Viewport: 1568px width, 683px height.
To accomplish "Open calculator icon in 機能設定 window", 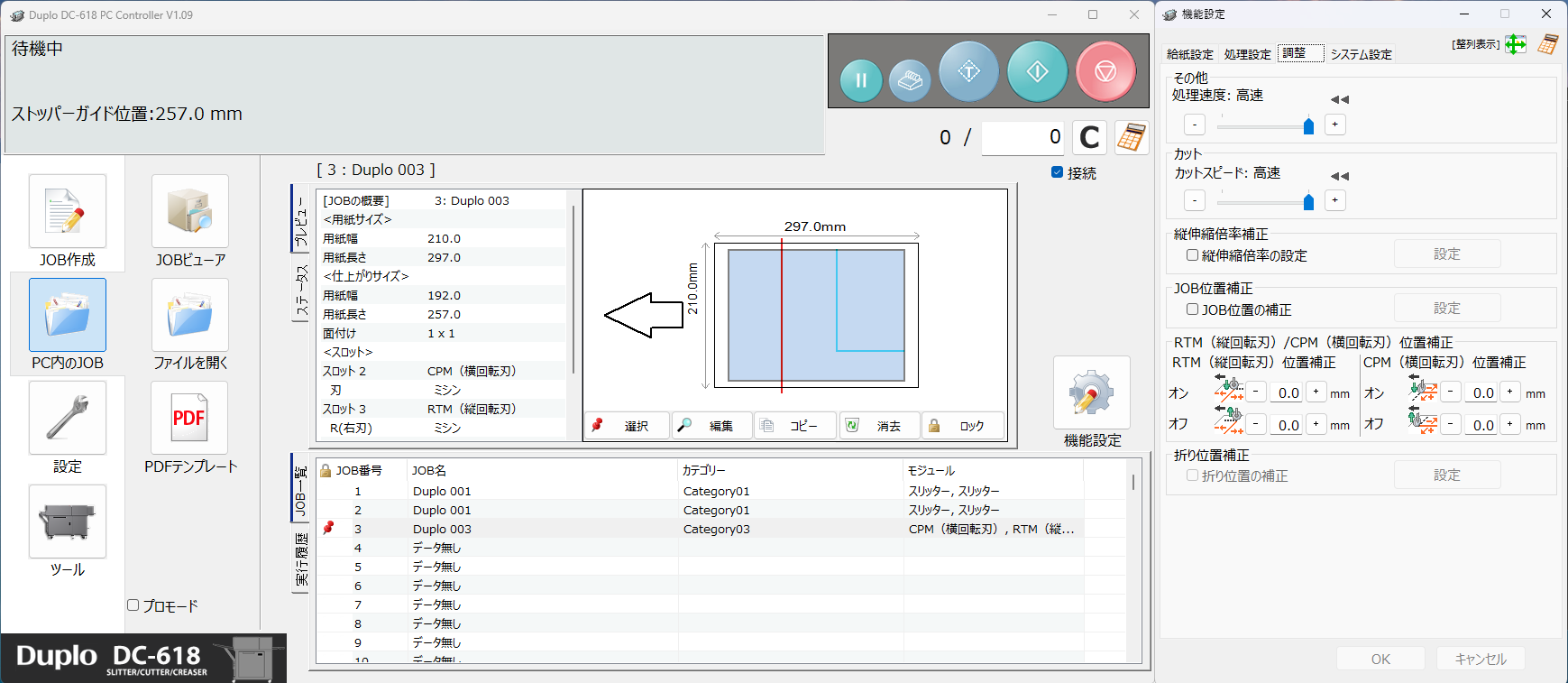I will [x=1548, y=44].
